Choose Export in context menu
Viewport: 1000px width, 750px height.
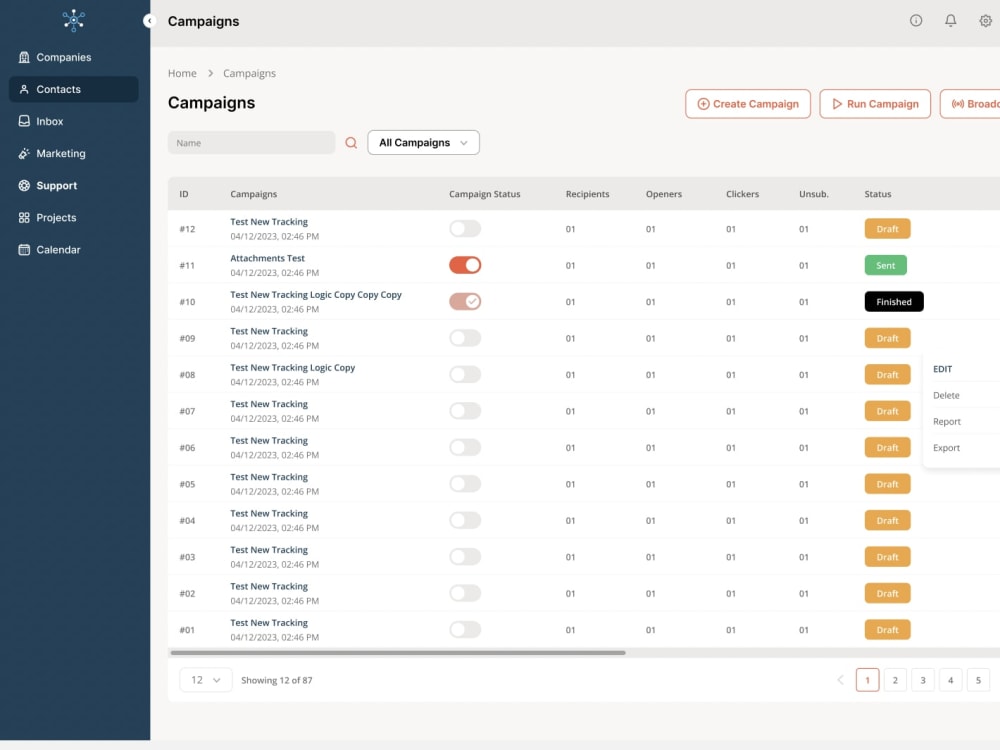(946, 448)
